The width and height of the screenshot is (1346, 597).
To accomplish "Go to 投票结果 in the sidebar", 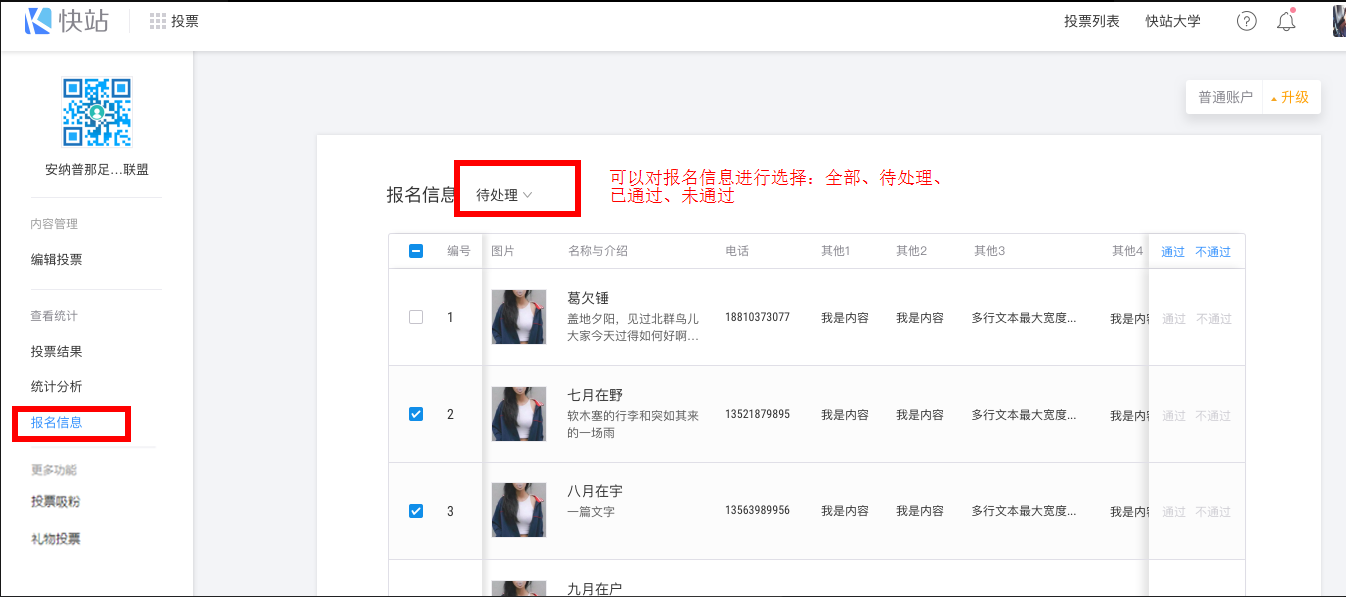I will (57, 352).
